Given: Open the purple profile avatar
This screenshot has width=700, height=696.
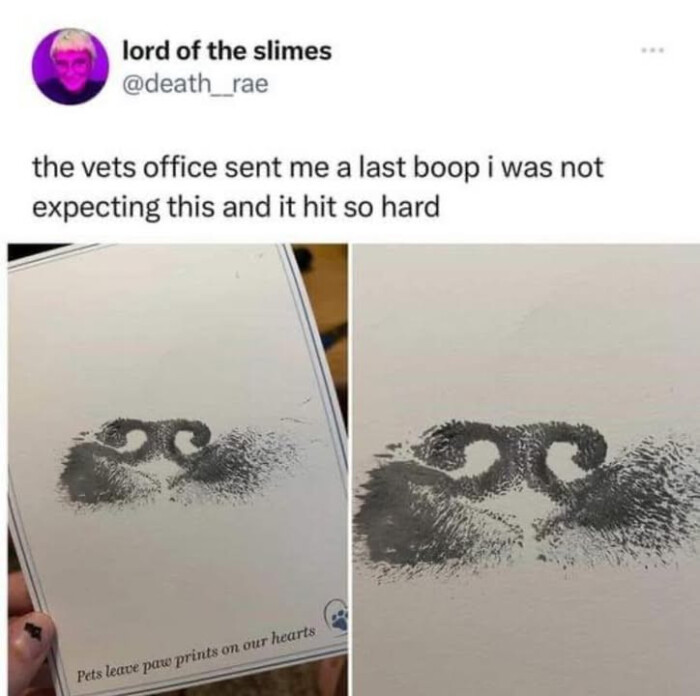Looking at the screenshot, I should tap(70, 67).
